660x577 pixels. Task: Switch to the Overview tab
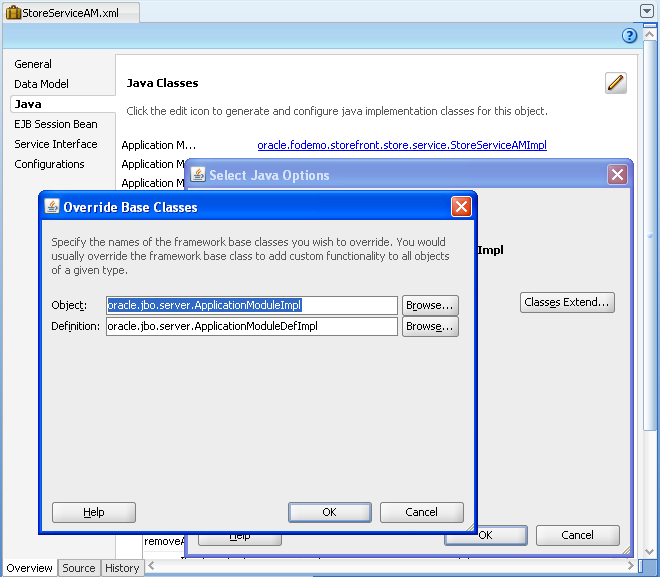pos(29,568)
